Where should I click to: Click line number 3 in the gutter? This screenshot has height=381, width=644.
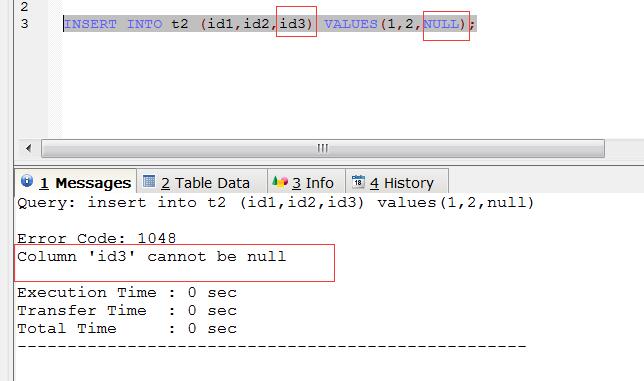(25, 23)
